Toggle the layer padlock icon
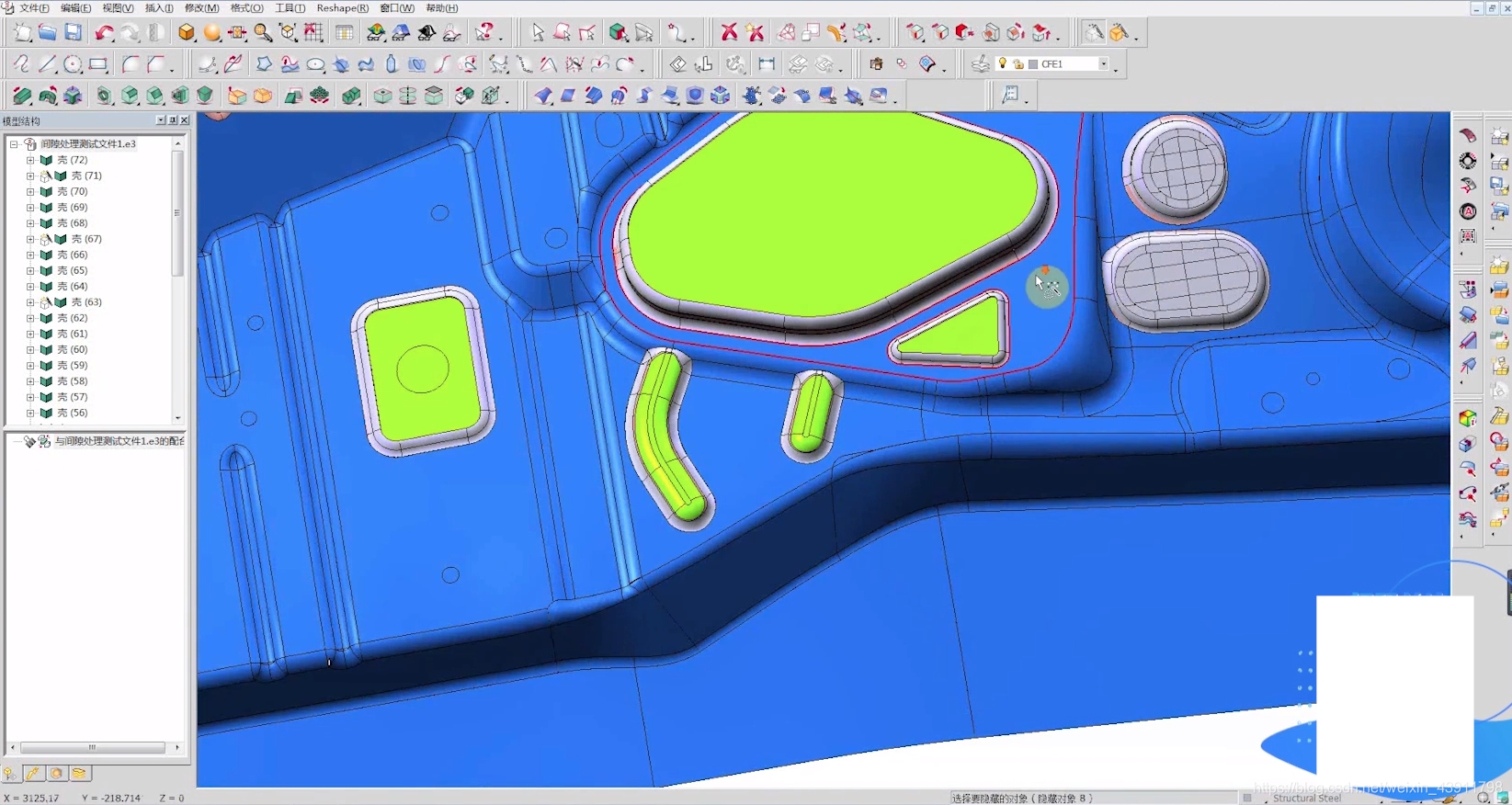 pos(1017,64)
